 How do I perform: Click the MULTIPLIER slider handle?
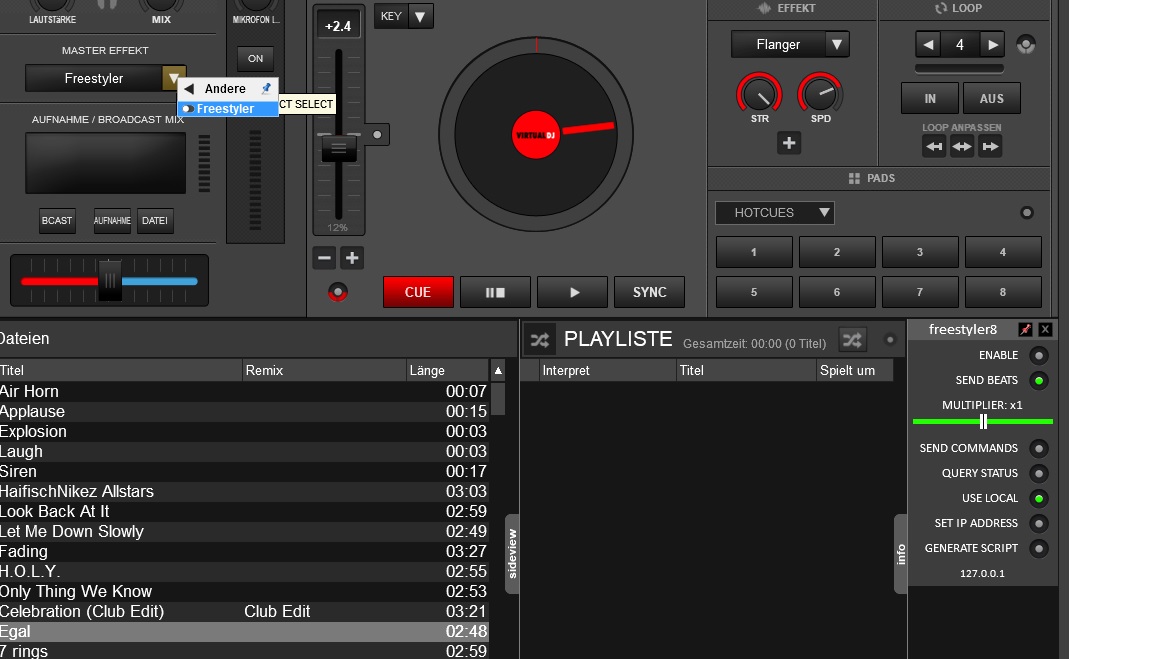click(983, 422)
